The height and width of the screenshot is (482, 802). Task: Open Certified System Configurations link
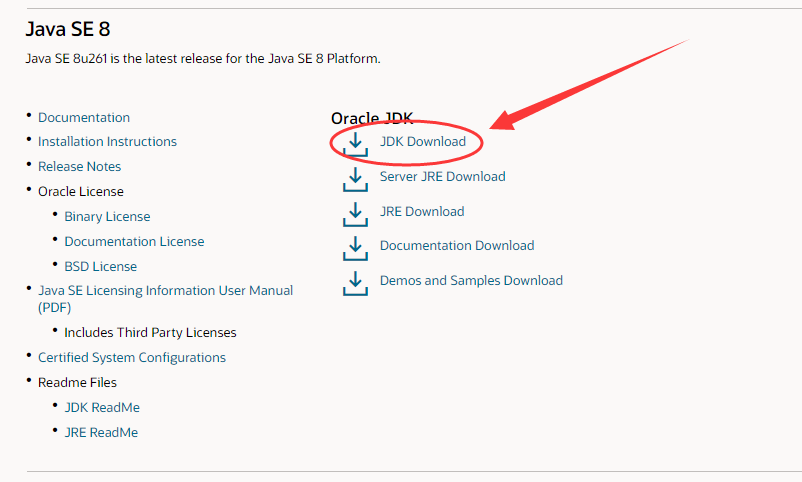click(x=131, y=358)
